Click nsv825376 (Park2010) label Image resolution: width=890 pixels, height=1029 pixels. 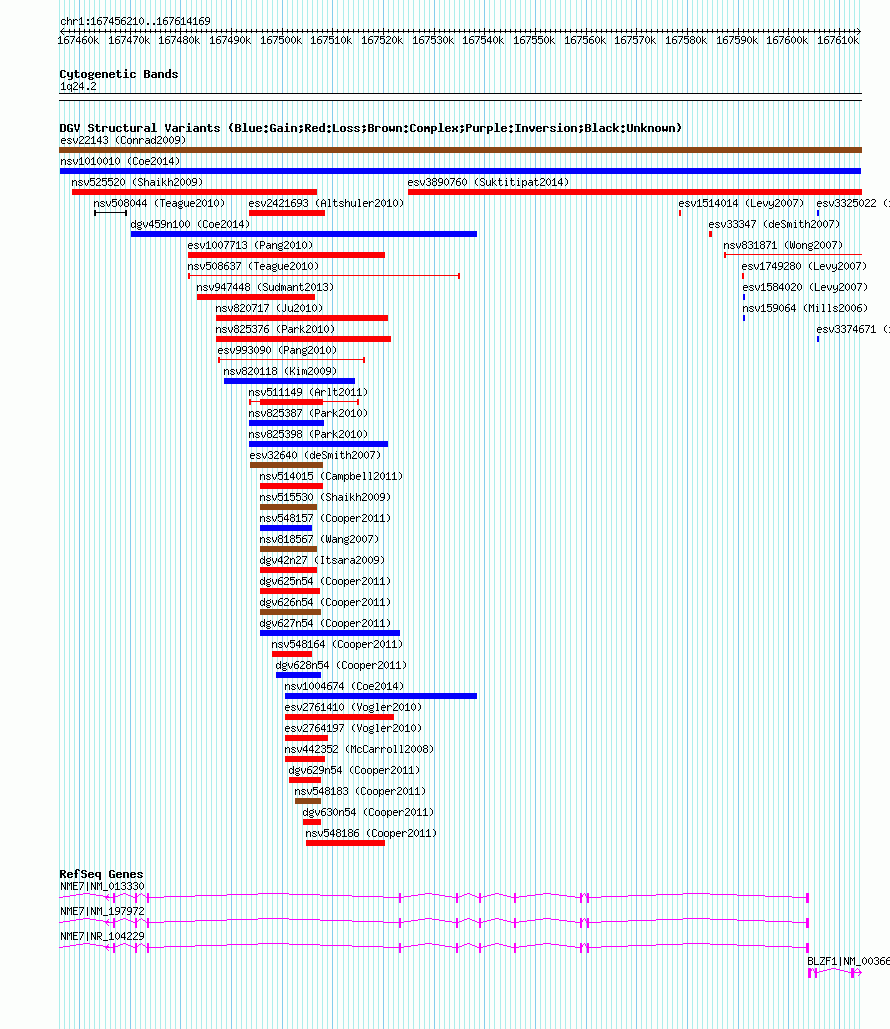click(x=275, y=329)
